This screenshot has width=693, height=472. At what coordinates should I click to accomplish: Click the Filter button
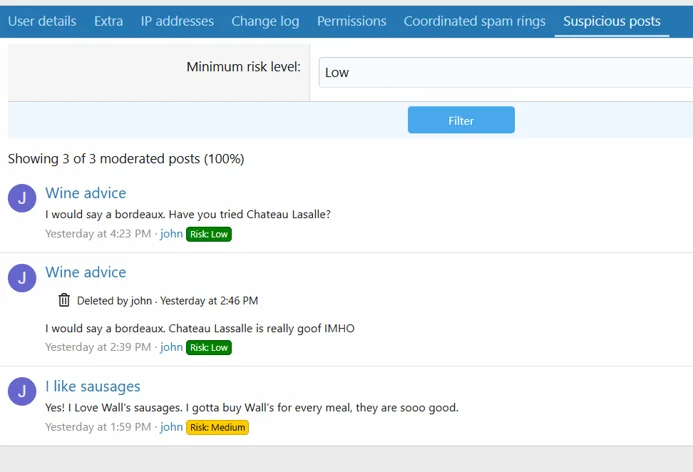click(x=461, y=120)
